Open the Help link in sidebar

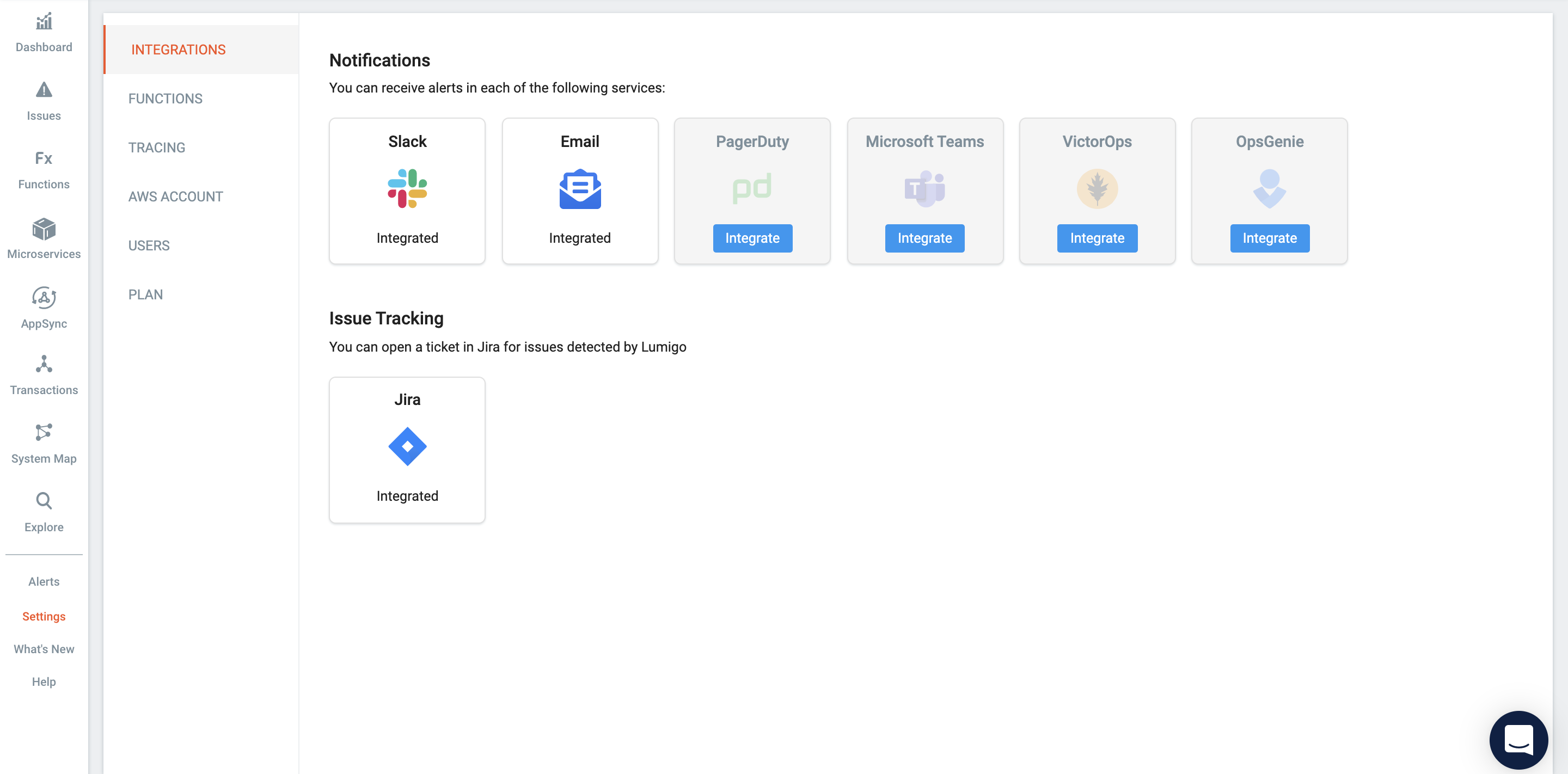pos(44,681)
